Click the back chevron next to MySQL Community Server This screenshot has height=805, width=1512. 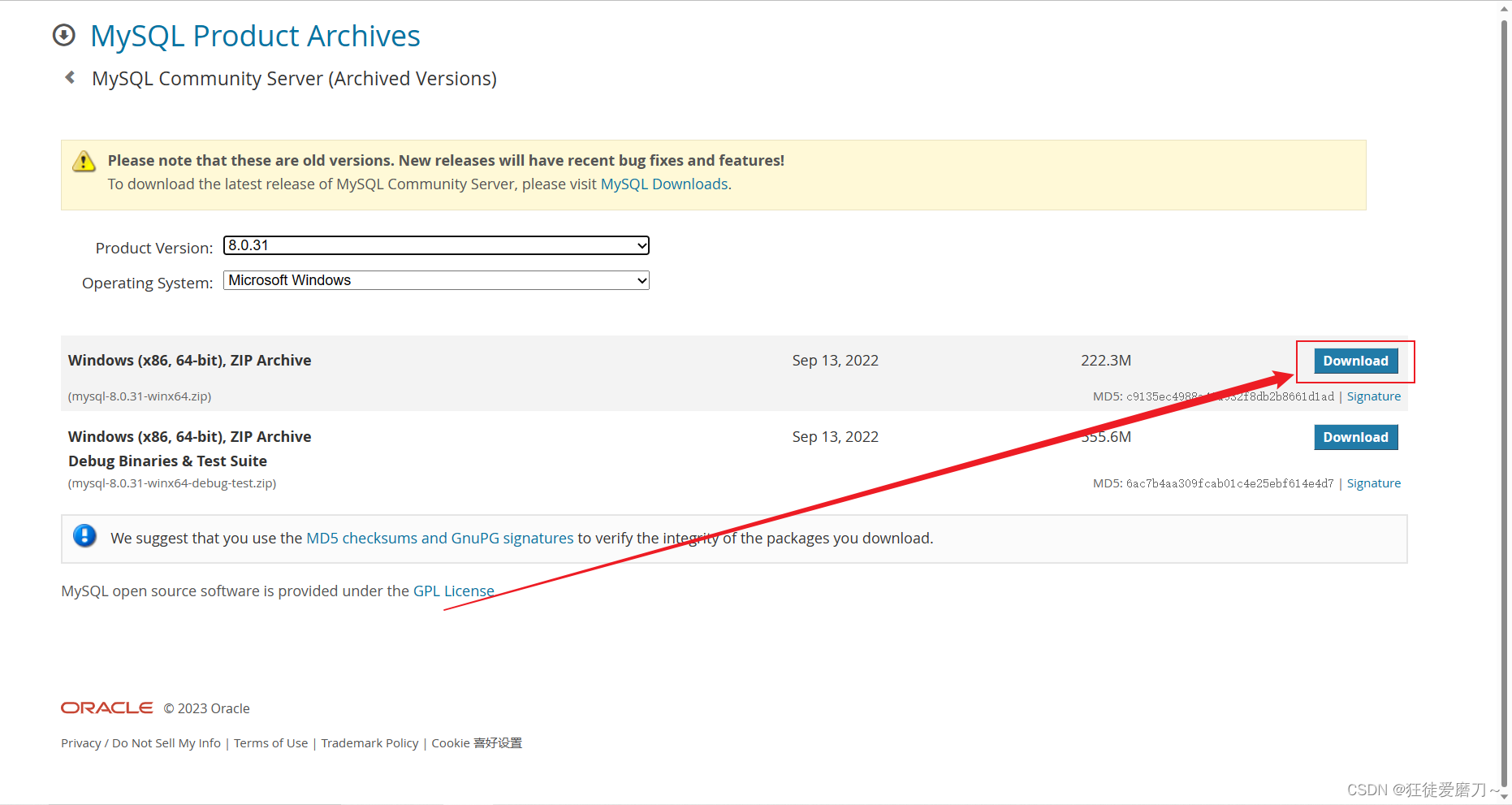(69, 77)
